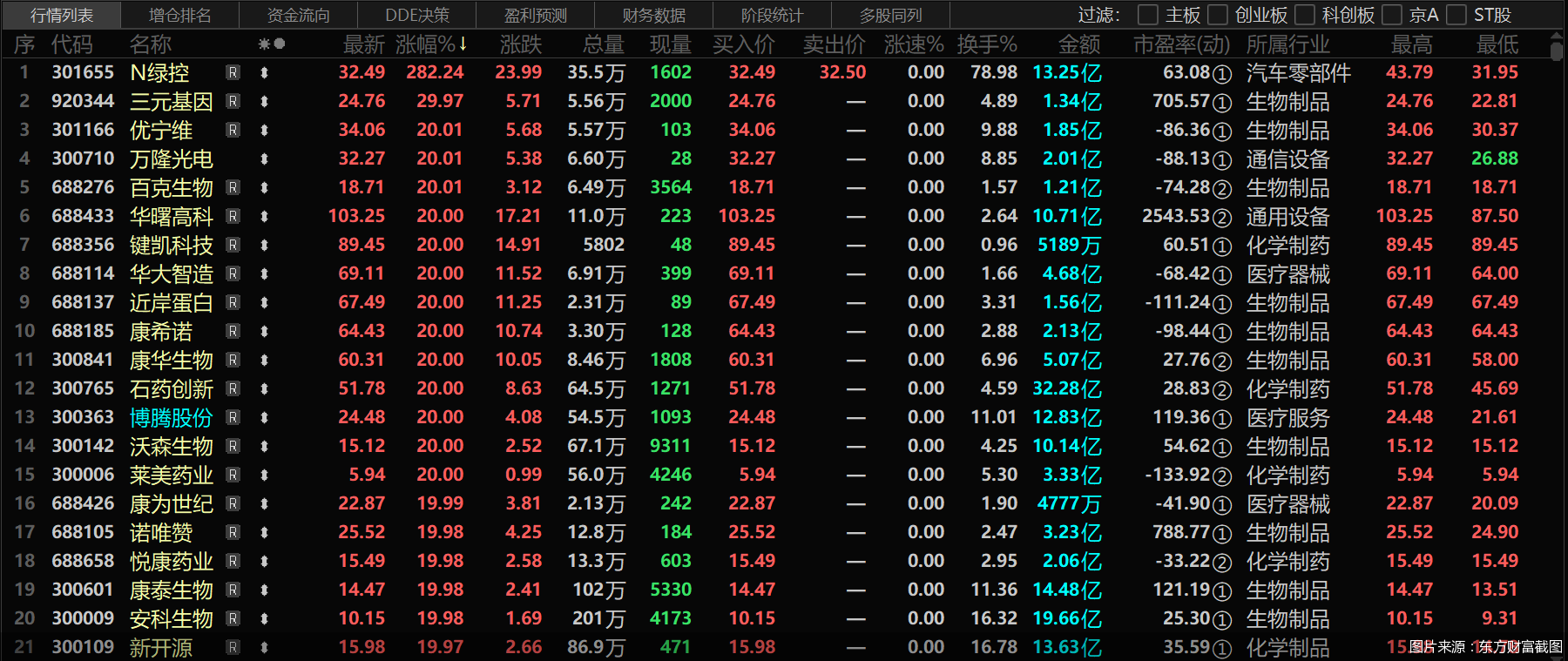Enable the ST股 filter checkbox
Screen dimensions: 1568x661
(1456, 15)
